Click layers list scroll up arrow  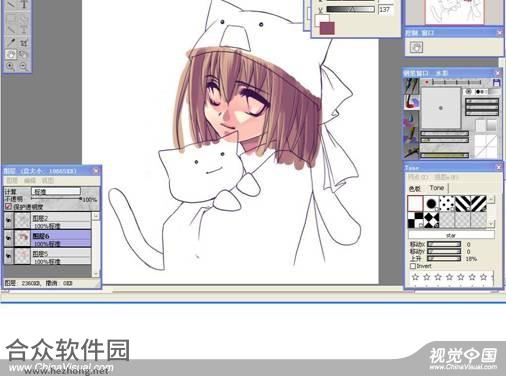pyautogui.click(x=96, y=216)
